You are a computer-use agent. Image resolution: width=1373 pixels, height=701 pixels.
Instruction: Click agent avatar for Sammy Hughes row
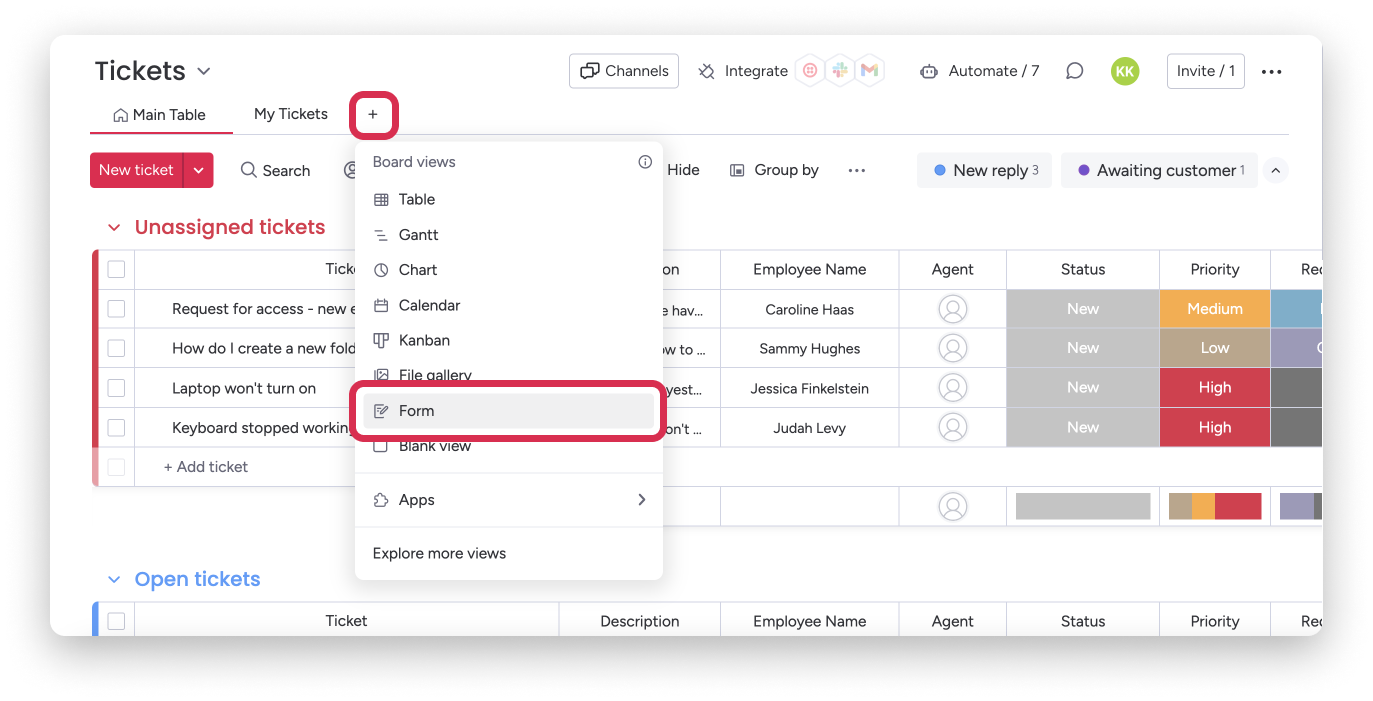point(953,348)
